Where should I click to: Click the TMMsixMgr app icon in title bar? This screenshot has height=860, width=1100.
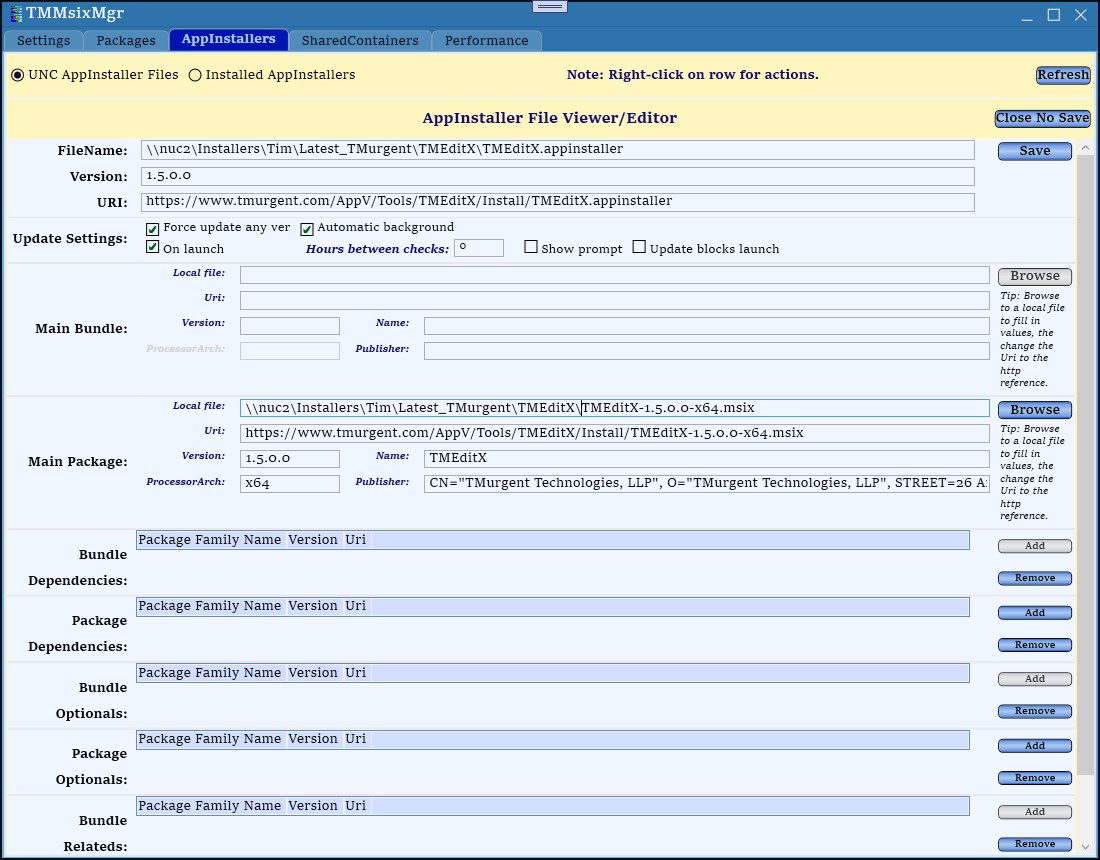[15, 14]
